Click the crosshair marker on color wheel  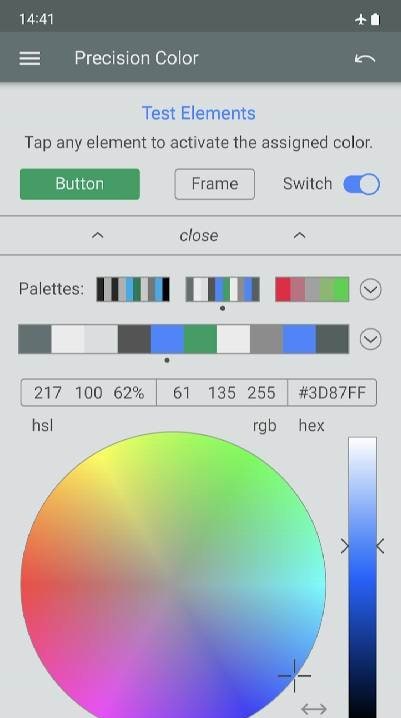pos(294,675)
